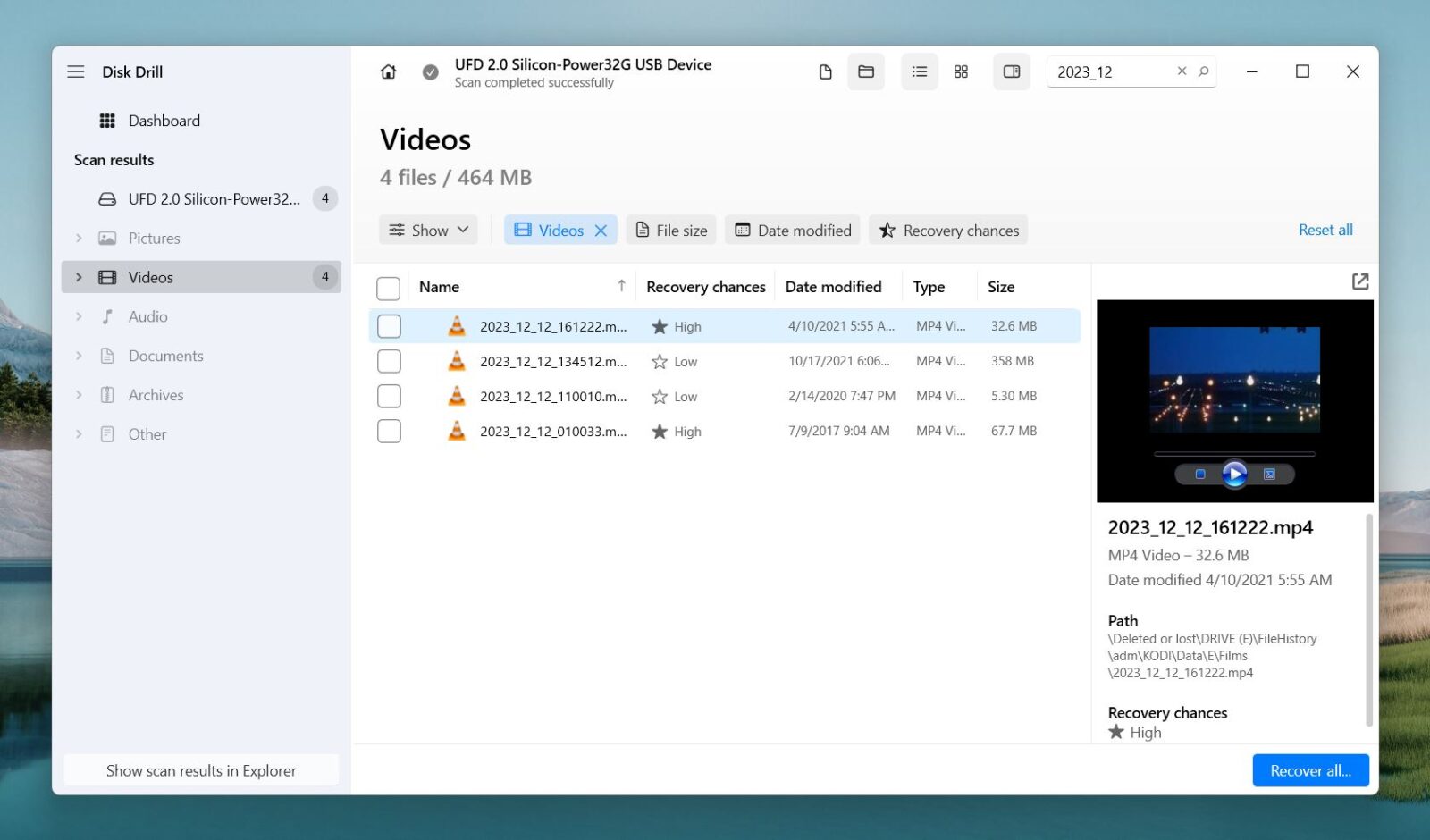Image resolution: width=1430 pixels, height=840 pixels.
Task: Click the Reset all link
Action: [x=1325, y=230]
